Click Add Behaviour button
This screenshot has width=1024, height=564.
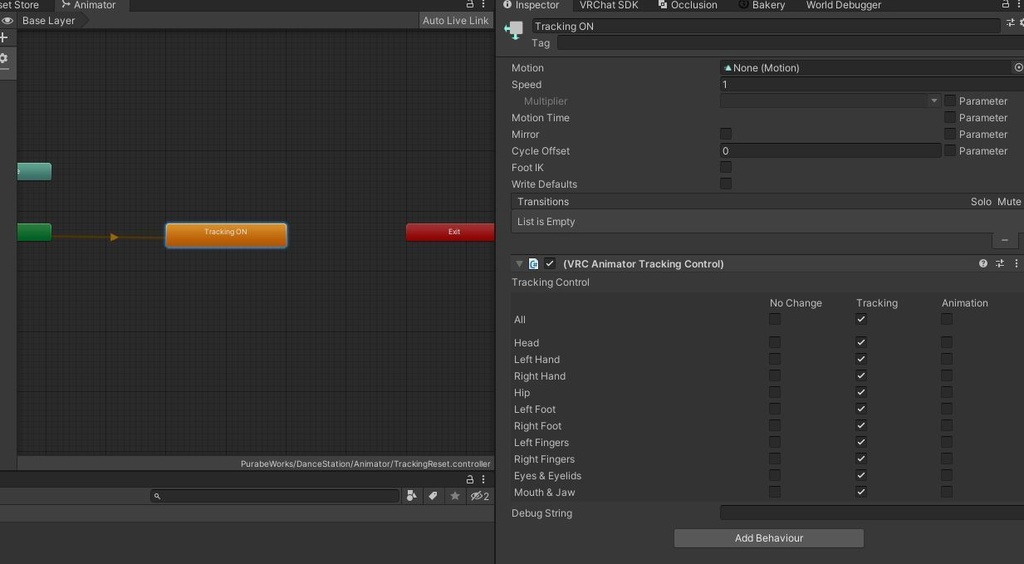[x=769, y=538]
